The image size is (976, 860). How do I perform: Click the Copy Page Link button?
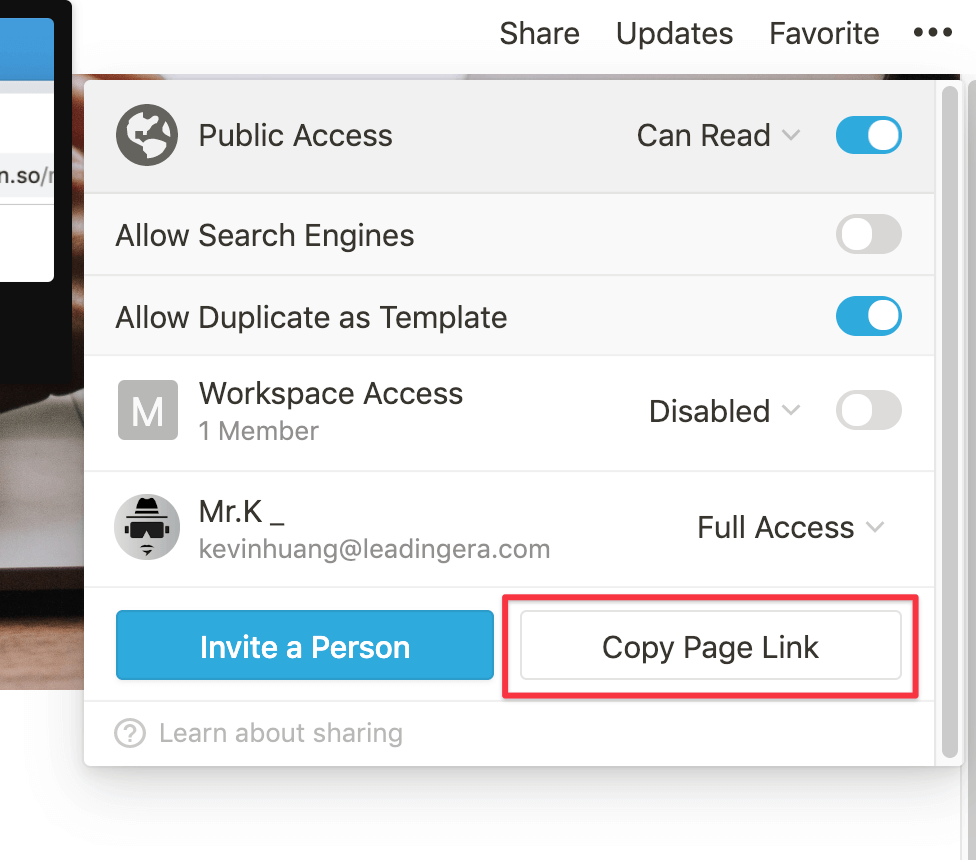711,645
